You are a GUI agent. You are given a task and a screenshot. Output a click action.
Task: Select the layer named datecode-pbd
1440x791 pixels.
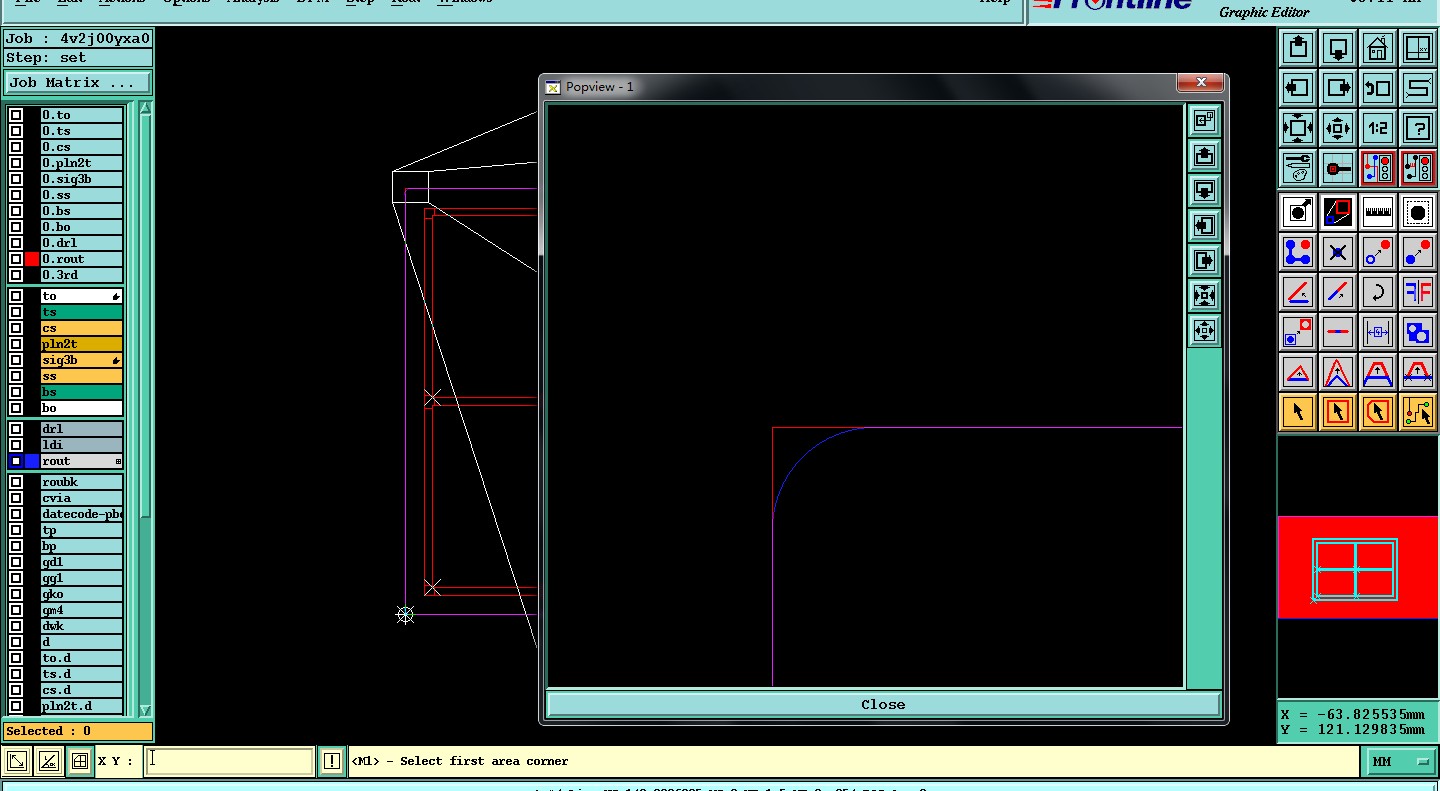[81, 514]
